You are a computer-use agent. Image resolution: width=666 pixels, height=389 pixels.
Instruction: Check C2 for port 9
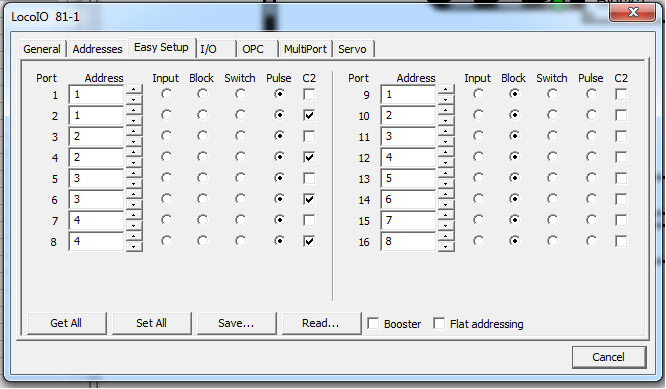pyautogui.click(x=621, y=94)
